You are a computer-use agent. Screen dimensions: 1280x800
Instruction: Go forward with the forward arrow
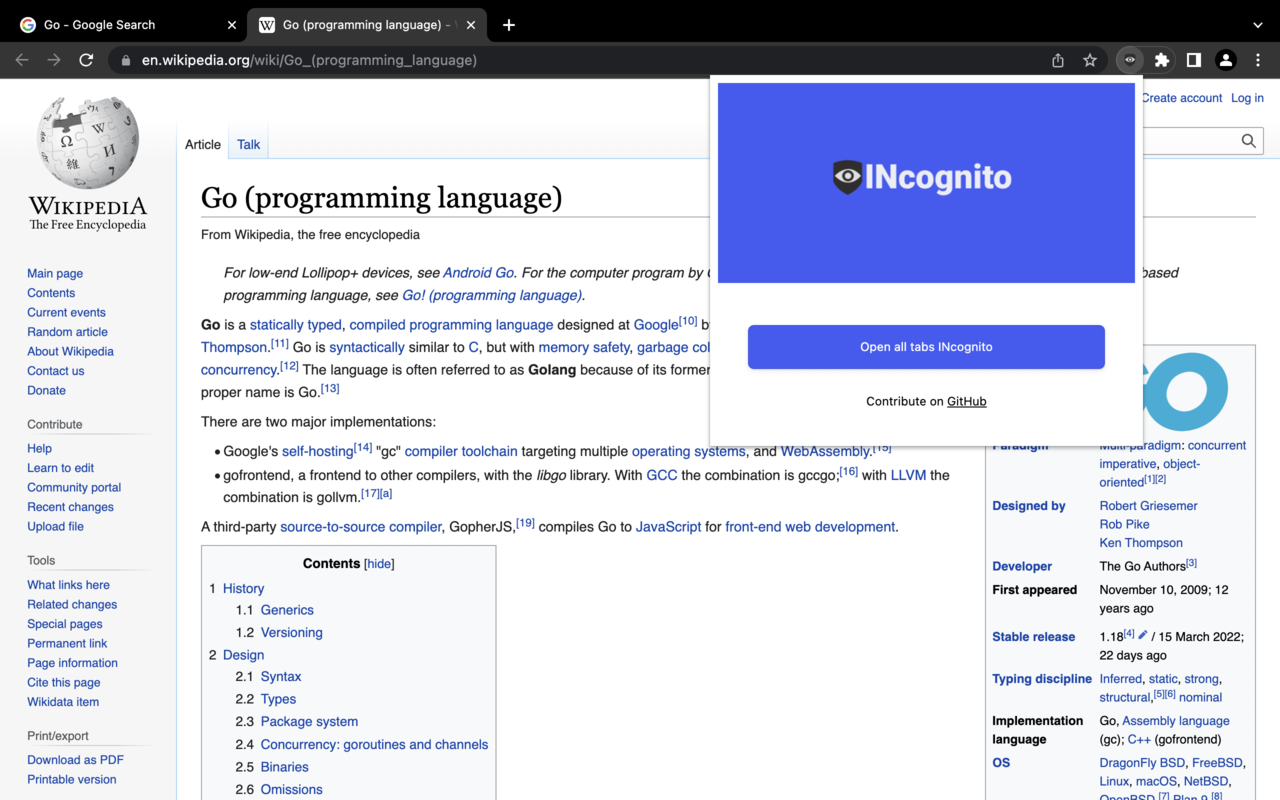[x=54, y=60]
